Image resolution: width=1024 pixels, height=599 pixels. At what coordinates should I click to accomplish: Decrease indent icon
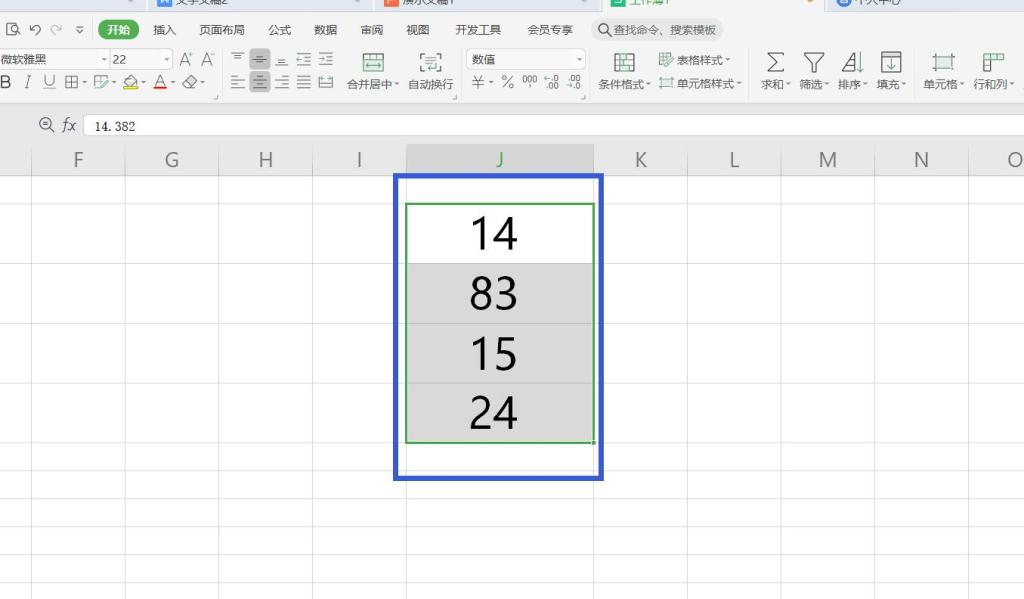(x=304, y=59)
